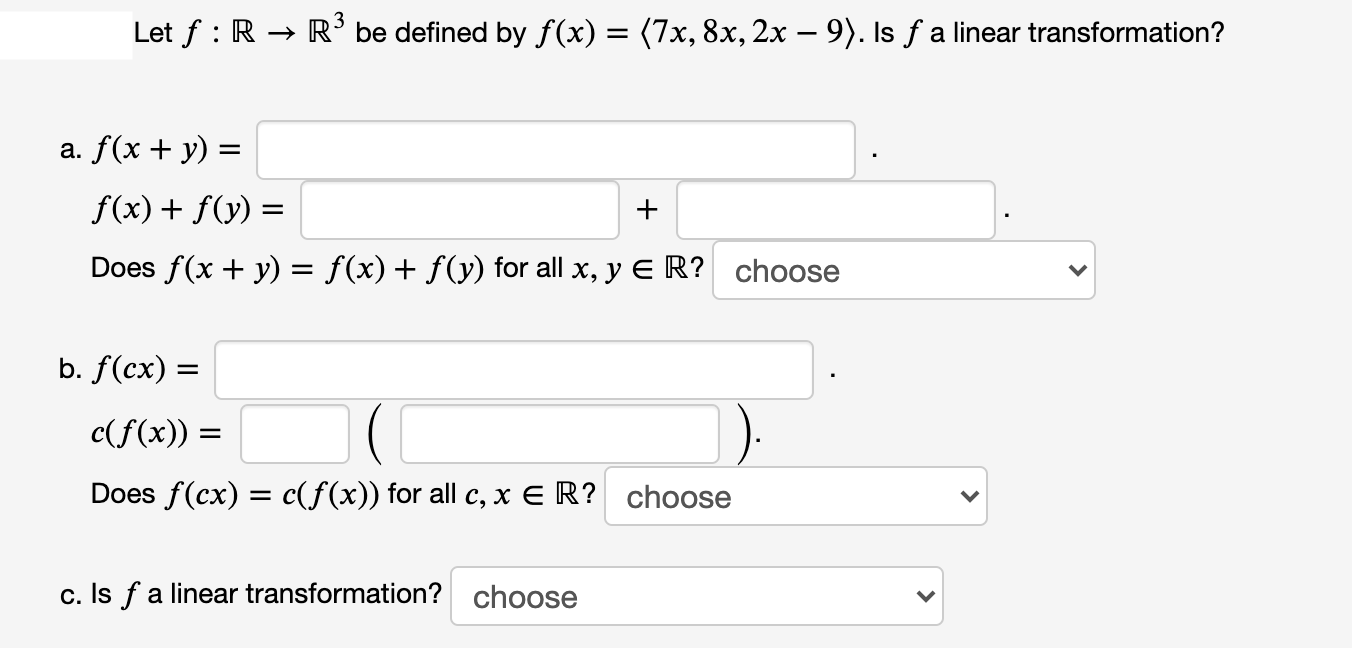Viewport: 1352px width, 648px height.
Task: Open the choose dropdown asking if f is linear
Action: [697, 595]
